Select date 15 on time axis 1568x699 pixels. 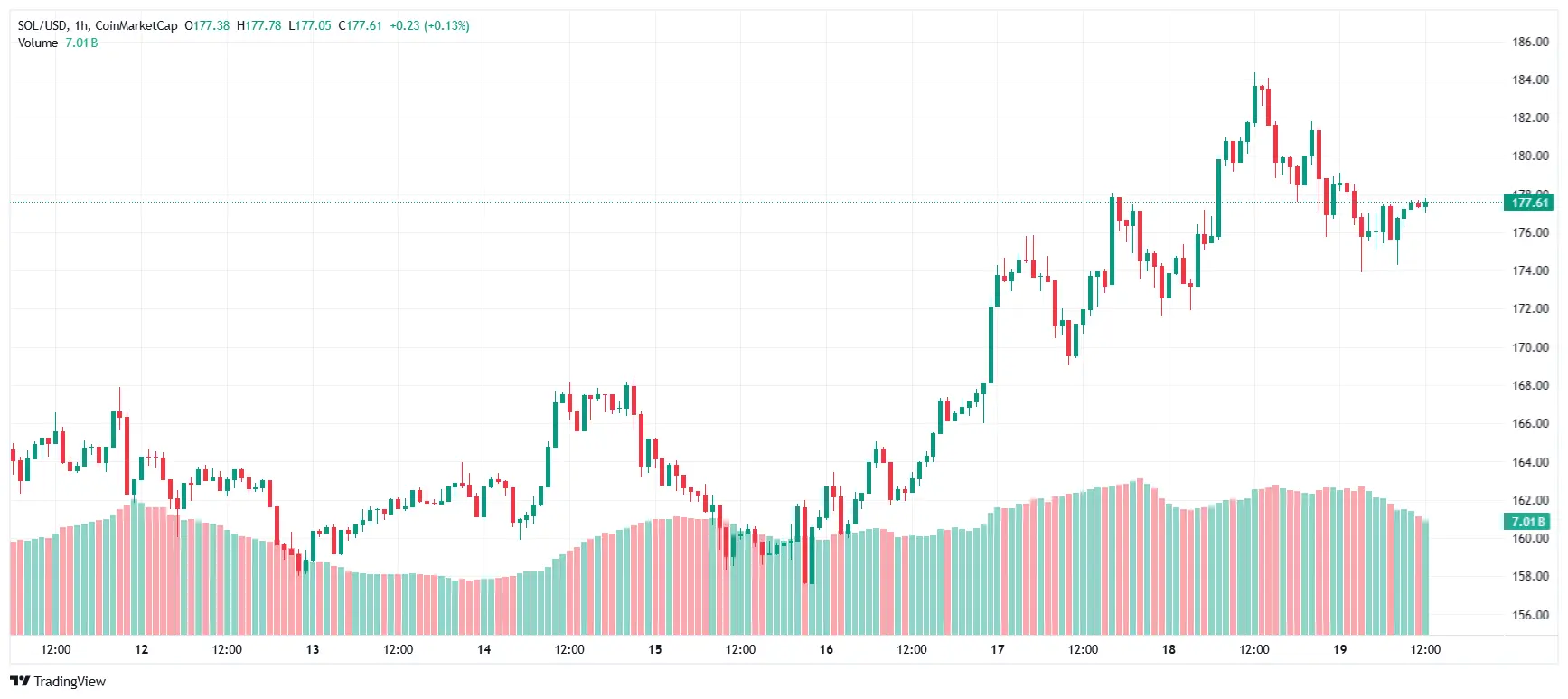click(655, 649)
